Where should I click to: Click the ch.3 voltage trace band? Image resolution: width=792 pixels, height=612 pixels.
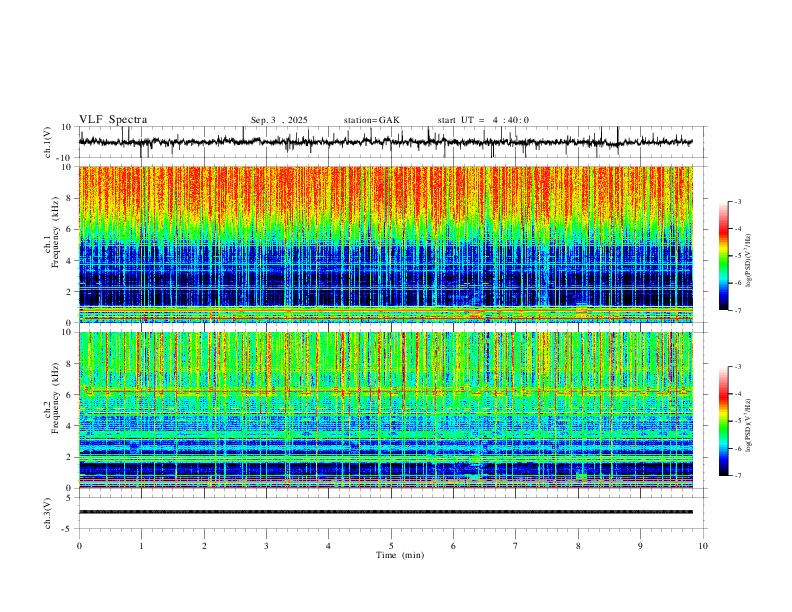pyautogui.click(x=386, y=512)
